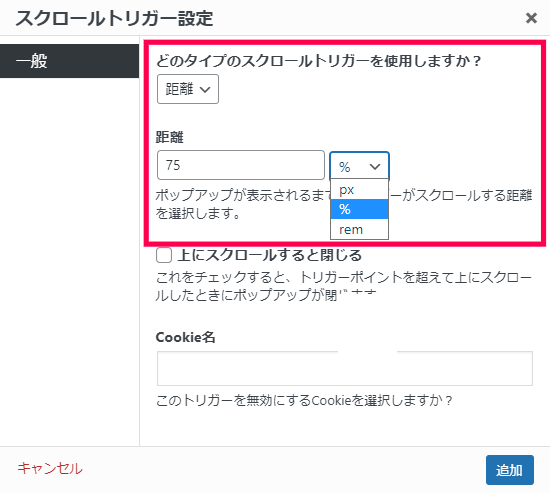Click the 距離 label above the number field

click(169, 137)
